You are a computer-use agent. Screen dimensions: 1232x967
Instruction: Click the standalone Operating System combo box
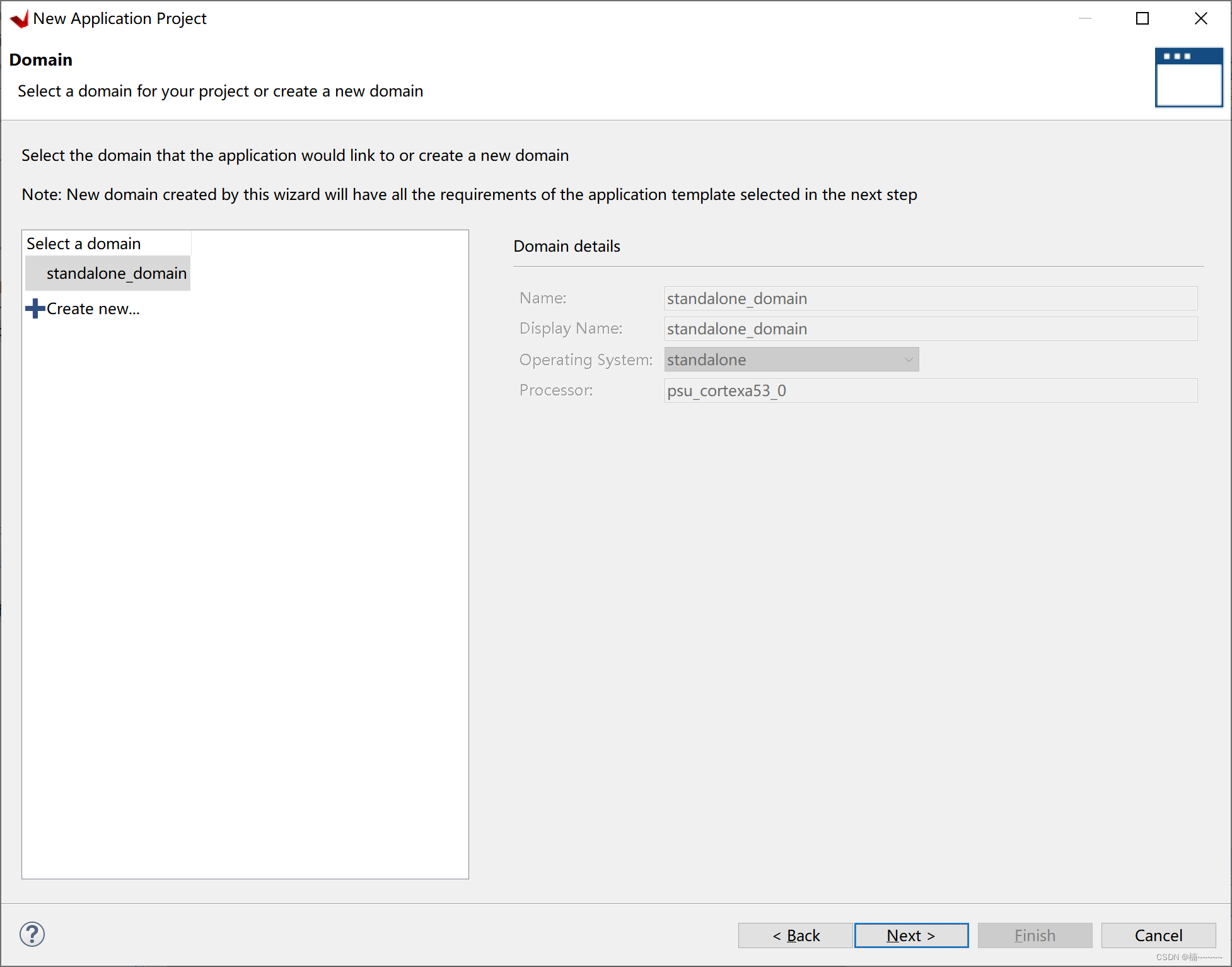[782, 360]
